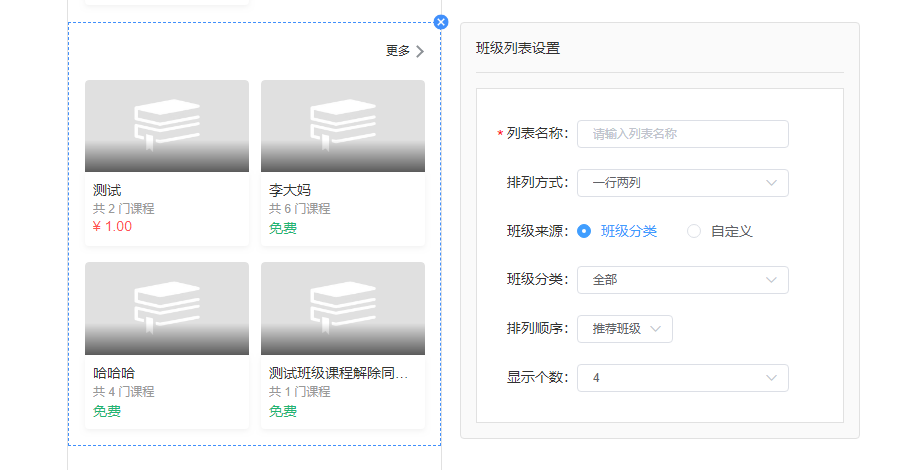915x470 pixels.
Task: Click the 班级列表设置 panel header
Action: pyautogui.click(x=518, y=48)
